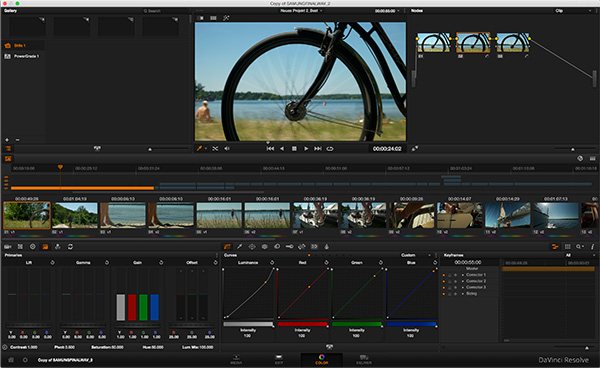Expand the Sizing keyframe track

(x=463, y=294)
